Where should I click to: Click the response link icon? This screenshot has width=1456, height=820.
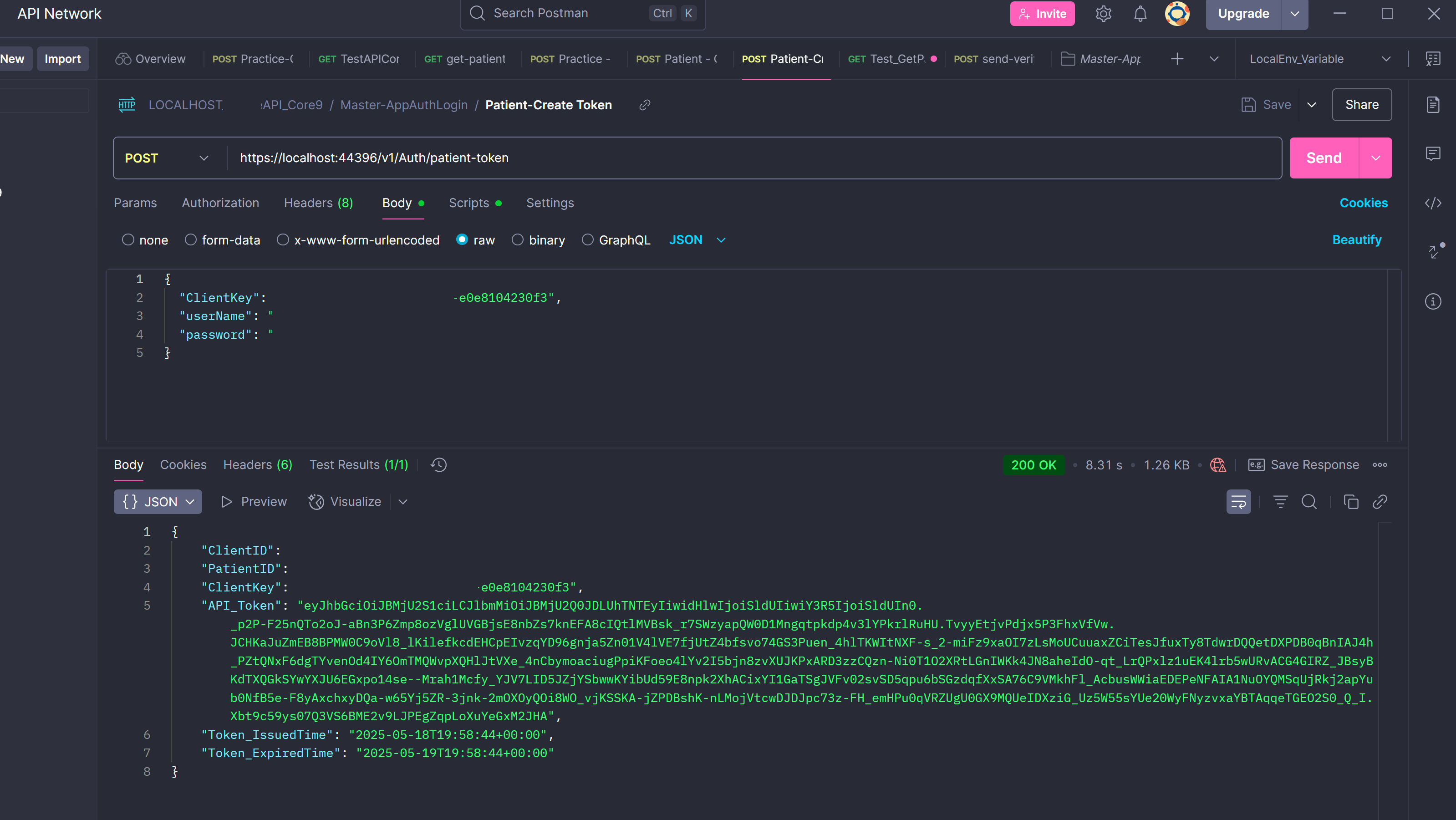point(1380,502)
